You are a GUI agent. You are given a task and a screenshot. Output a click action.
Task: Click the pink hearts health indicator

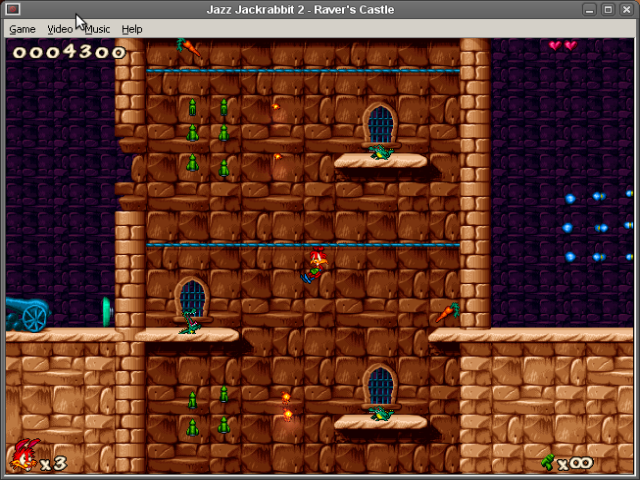(x=563, y=45)
